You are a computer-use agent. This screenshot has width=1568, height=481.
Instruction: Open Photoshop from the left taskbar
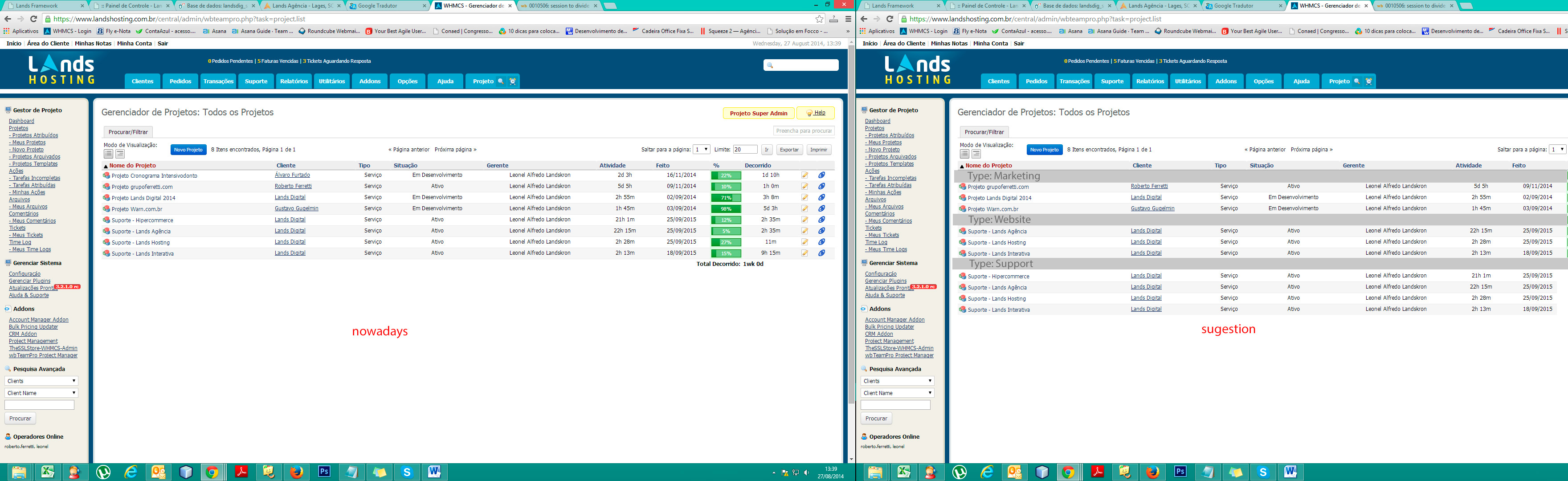click(x=324, y=472)
